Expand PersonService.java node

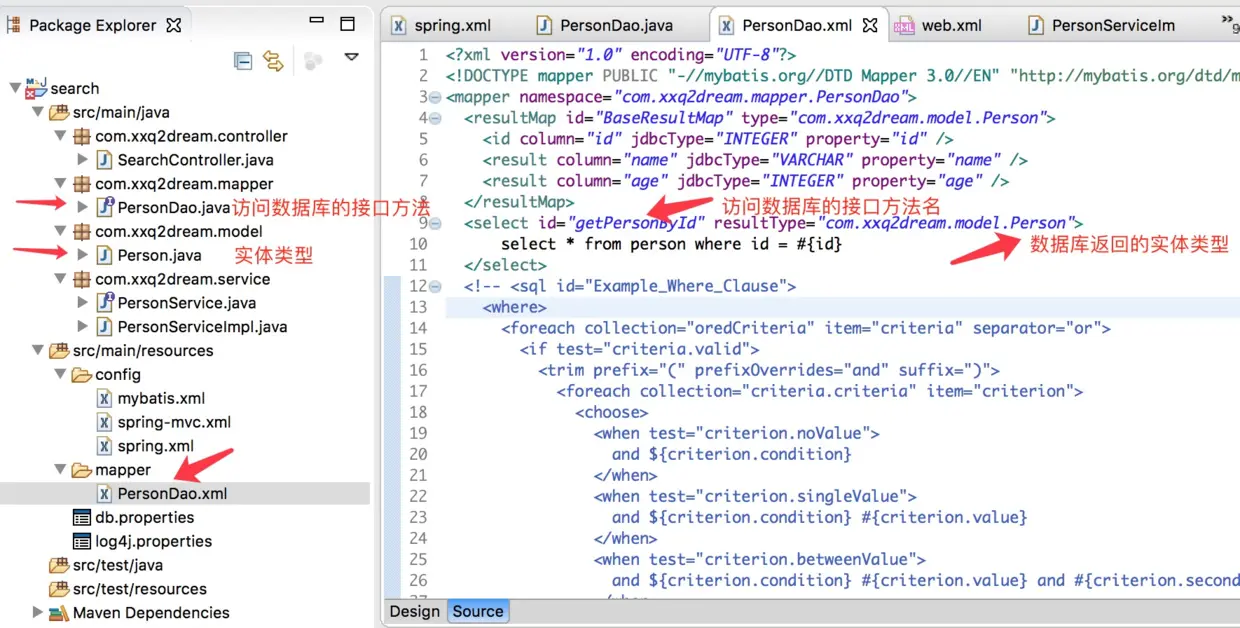click(83, 303)
